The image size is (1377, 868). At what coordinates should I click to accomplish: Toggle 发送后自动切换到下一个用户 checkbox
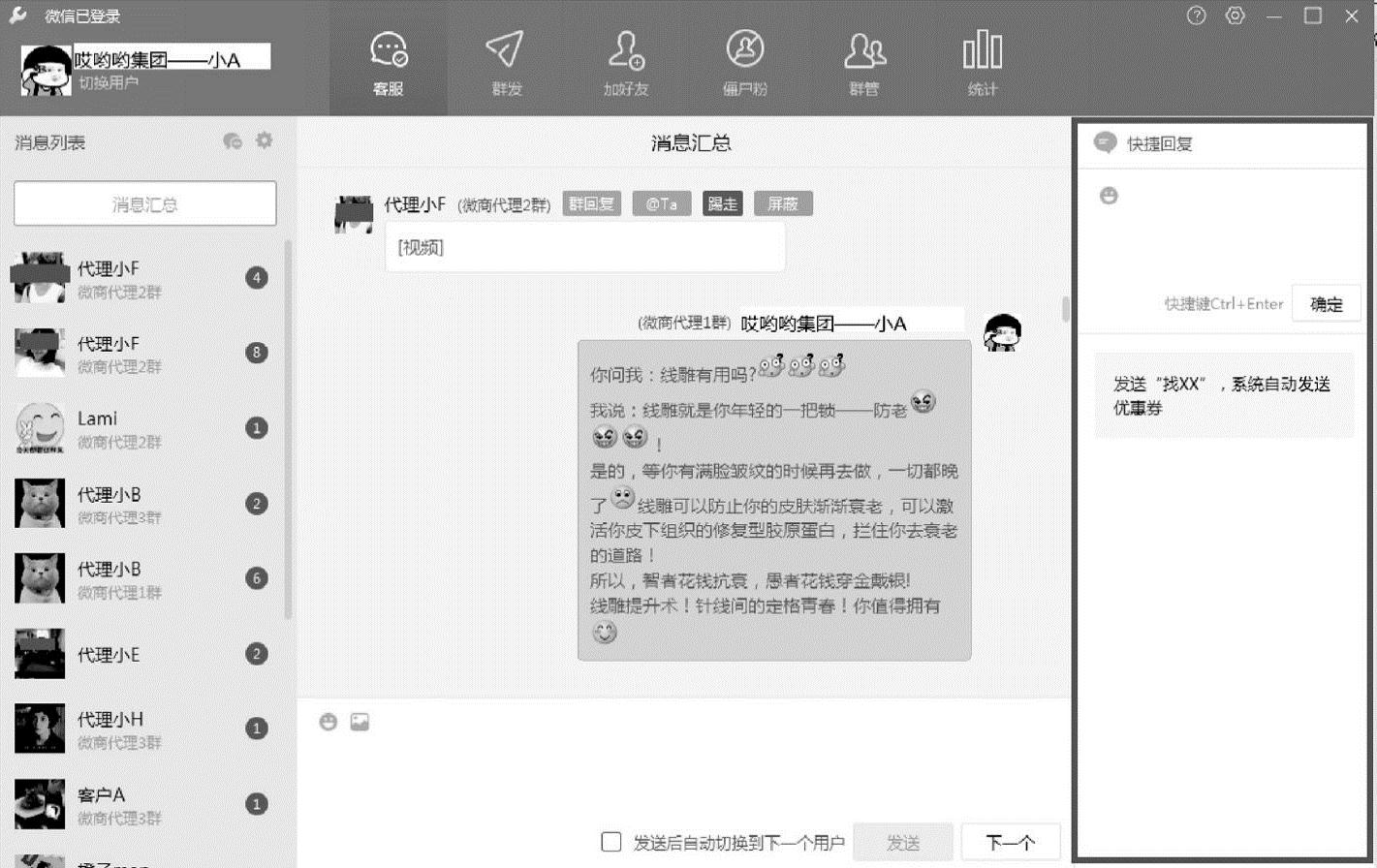coord(610,842)
